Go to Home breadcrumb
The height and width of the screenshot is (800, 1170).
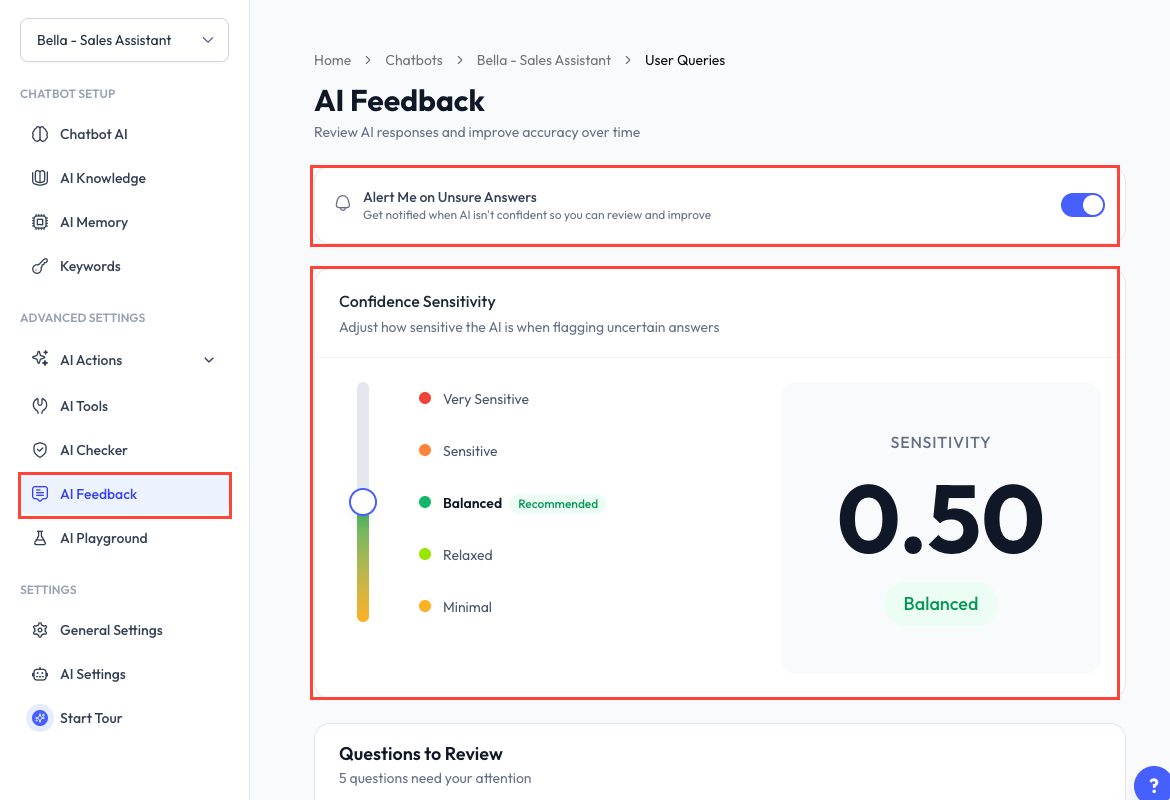[332, 60]
